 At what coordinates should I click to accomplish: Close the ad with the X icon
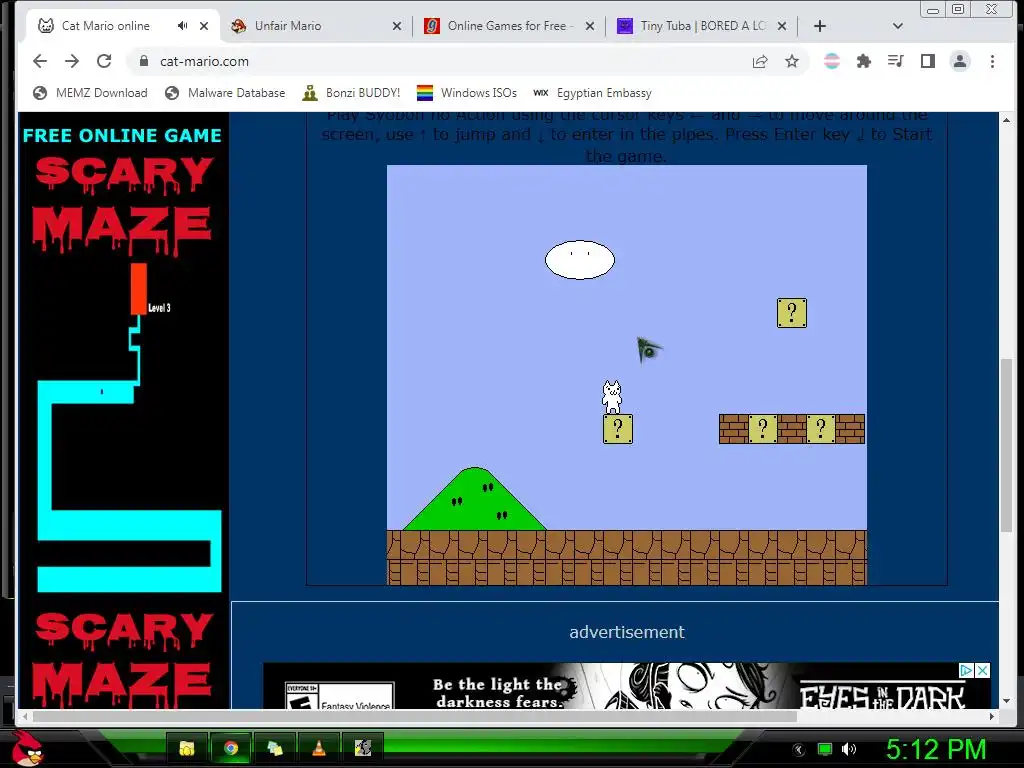(983, 671)
